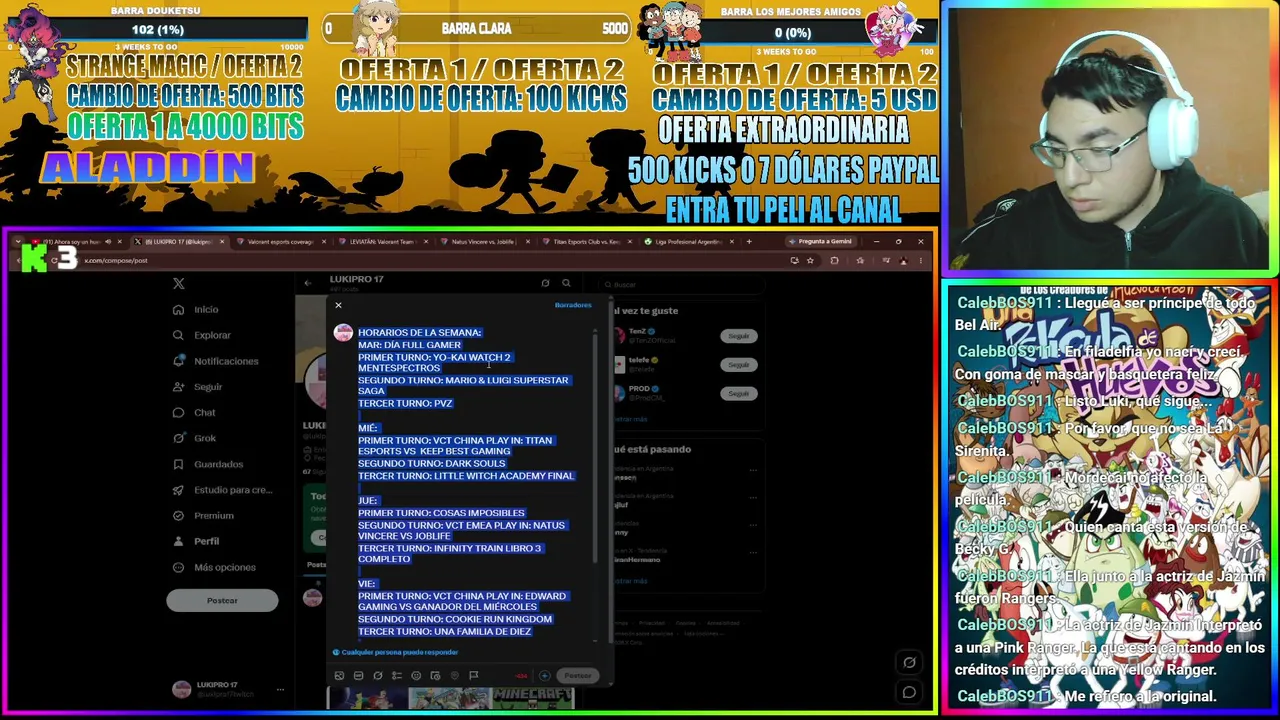This screenshot has width=1280, height=720.
Task: Open Premium in the X sidebar
Action: pos(203,516)
